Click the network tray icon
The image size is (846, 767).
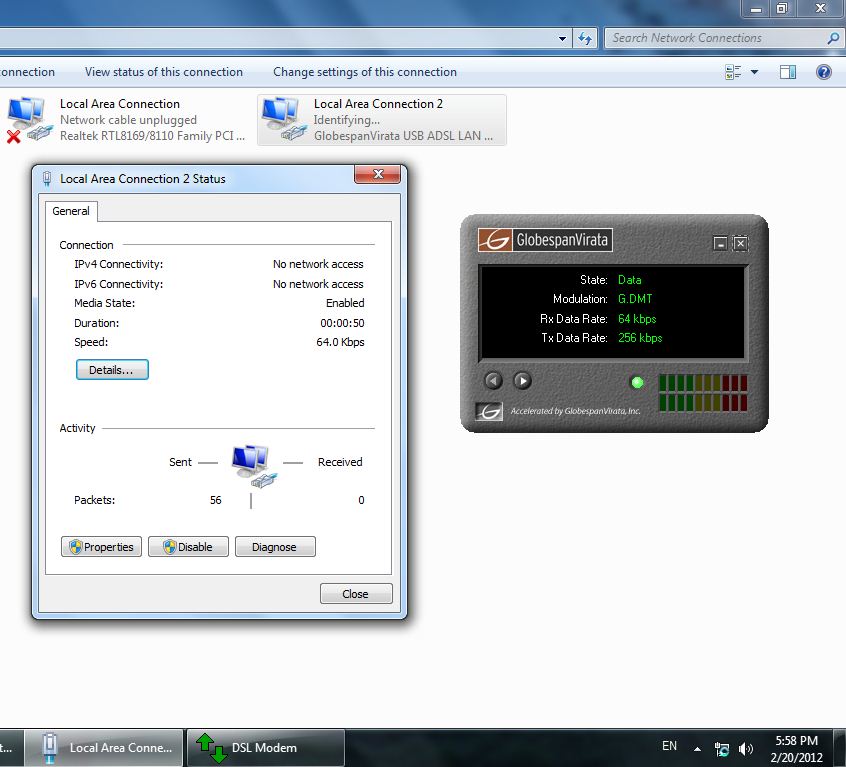click(x=721, y=749)
